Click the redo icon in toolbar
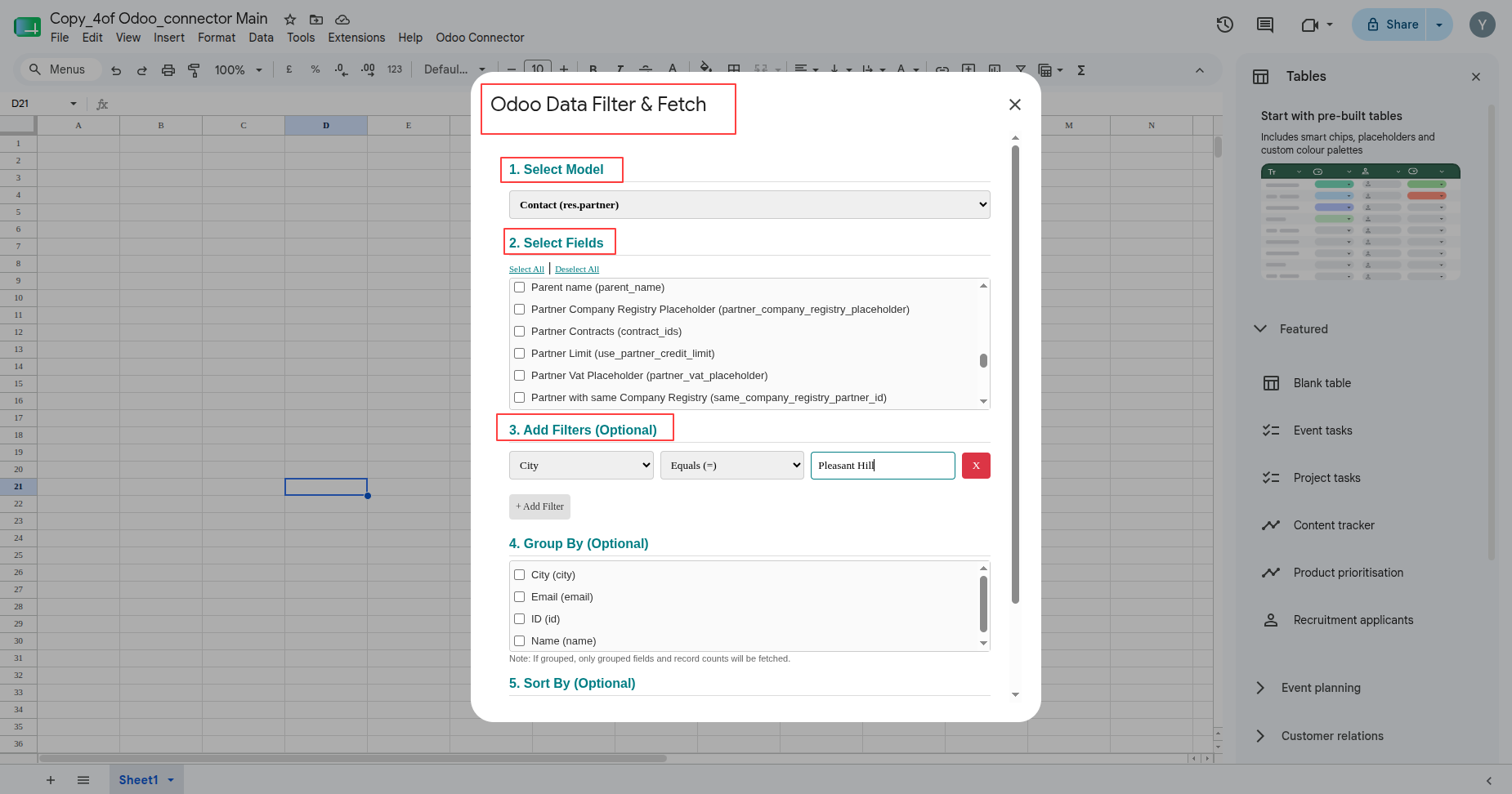The height and width of the screenshot is (794, 1512). [141, 70]
